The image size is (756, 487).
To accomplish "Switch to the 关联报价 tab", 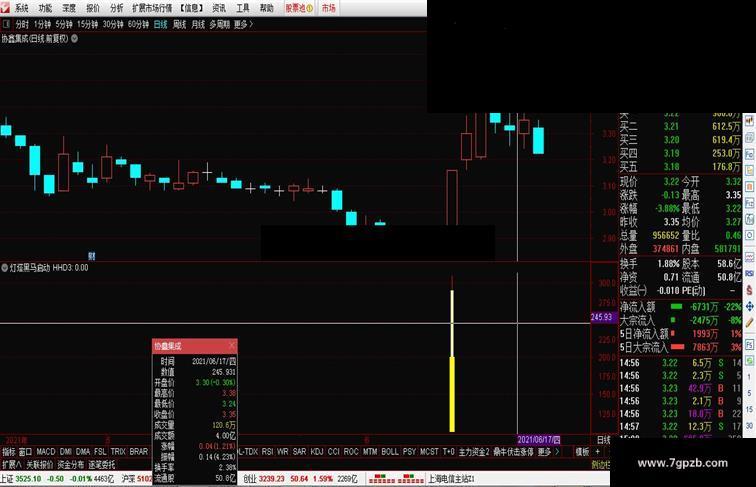I will [39, 465].
